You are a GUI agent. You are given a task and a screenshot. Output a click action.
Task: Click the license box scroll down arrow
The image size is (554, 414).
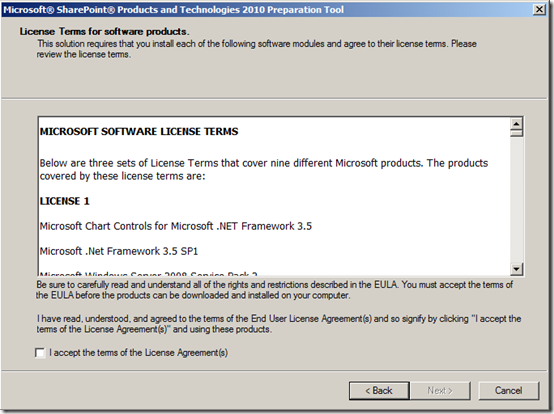coord(516,269)
